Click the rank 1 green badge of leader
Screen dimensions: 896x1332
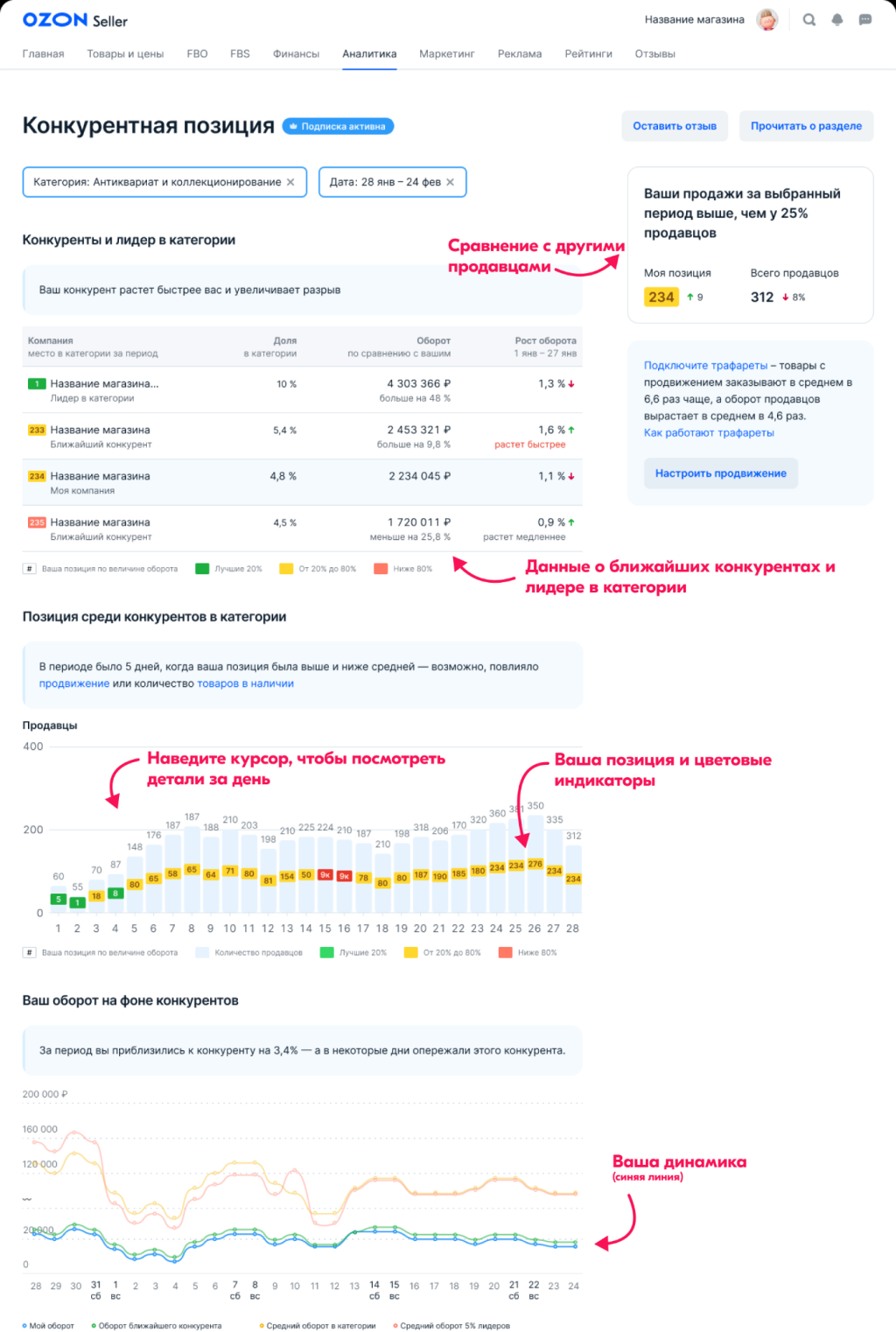pos(37,384)
